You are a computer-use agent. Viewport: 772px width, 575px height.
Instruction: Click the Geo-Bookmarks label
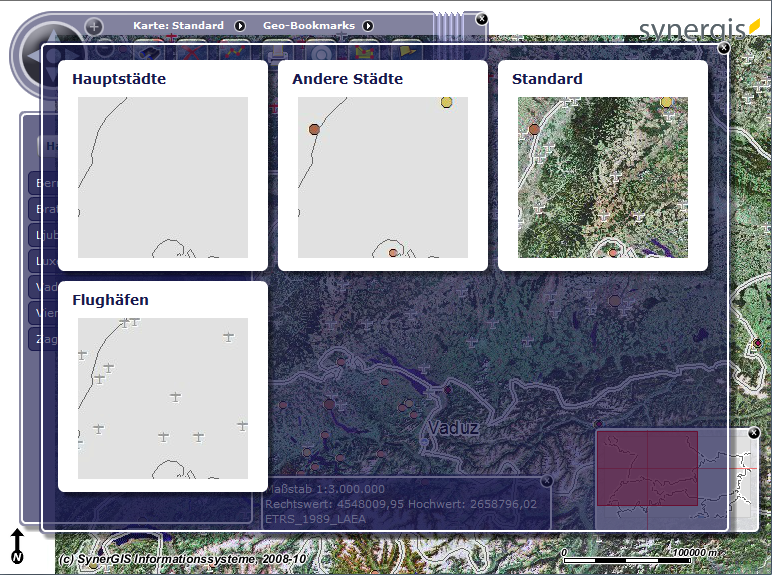click(309, 26)
